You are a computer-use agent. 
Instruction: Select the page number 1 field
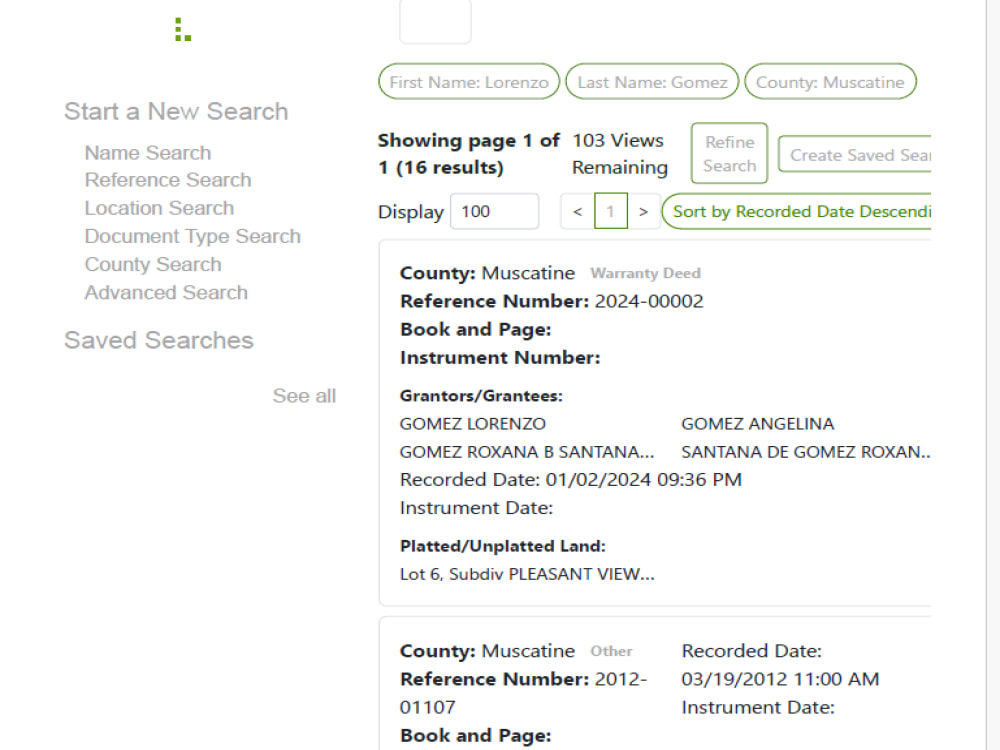point(610,211)
